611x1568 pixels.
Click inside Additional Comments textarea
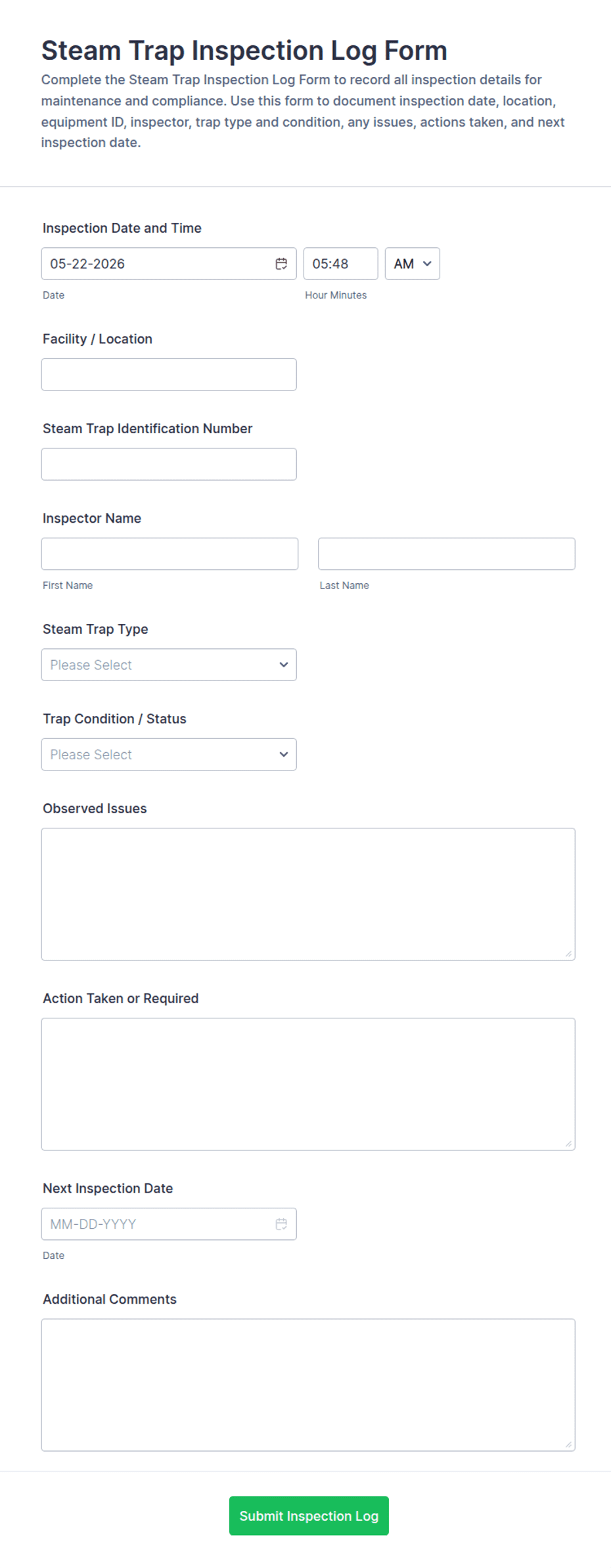coord(308,1385)
